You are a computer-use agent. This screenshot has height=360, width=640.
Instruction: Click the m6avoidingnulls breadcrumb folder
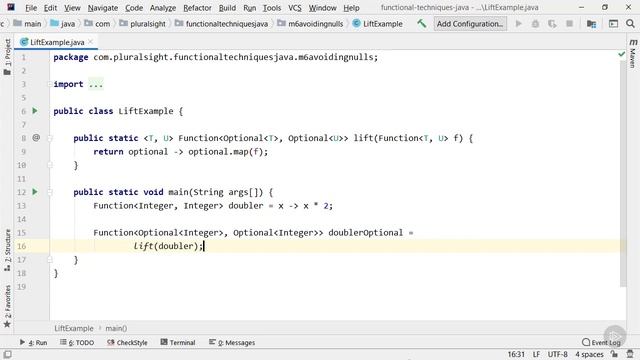click(x=310, y=24)
